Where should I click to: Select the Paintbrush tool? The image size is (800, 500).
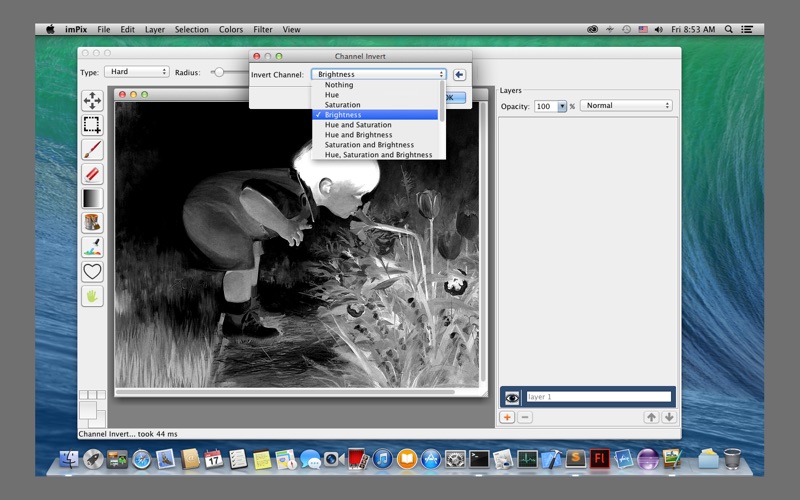tap(92, 149)
